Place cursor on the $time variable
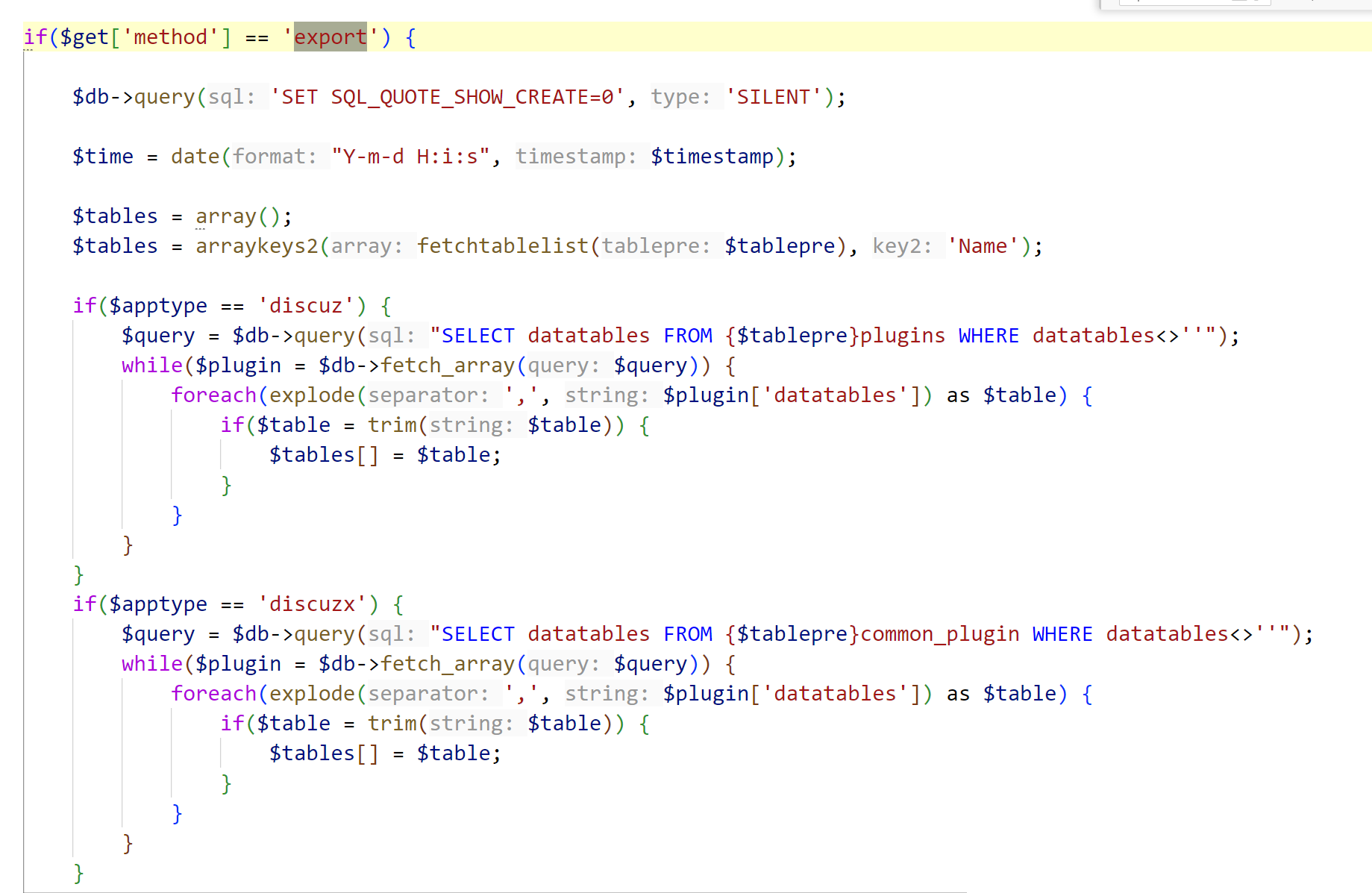 [103, 157]
